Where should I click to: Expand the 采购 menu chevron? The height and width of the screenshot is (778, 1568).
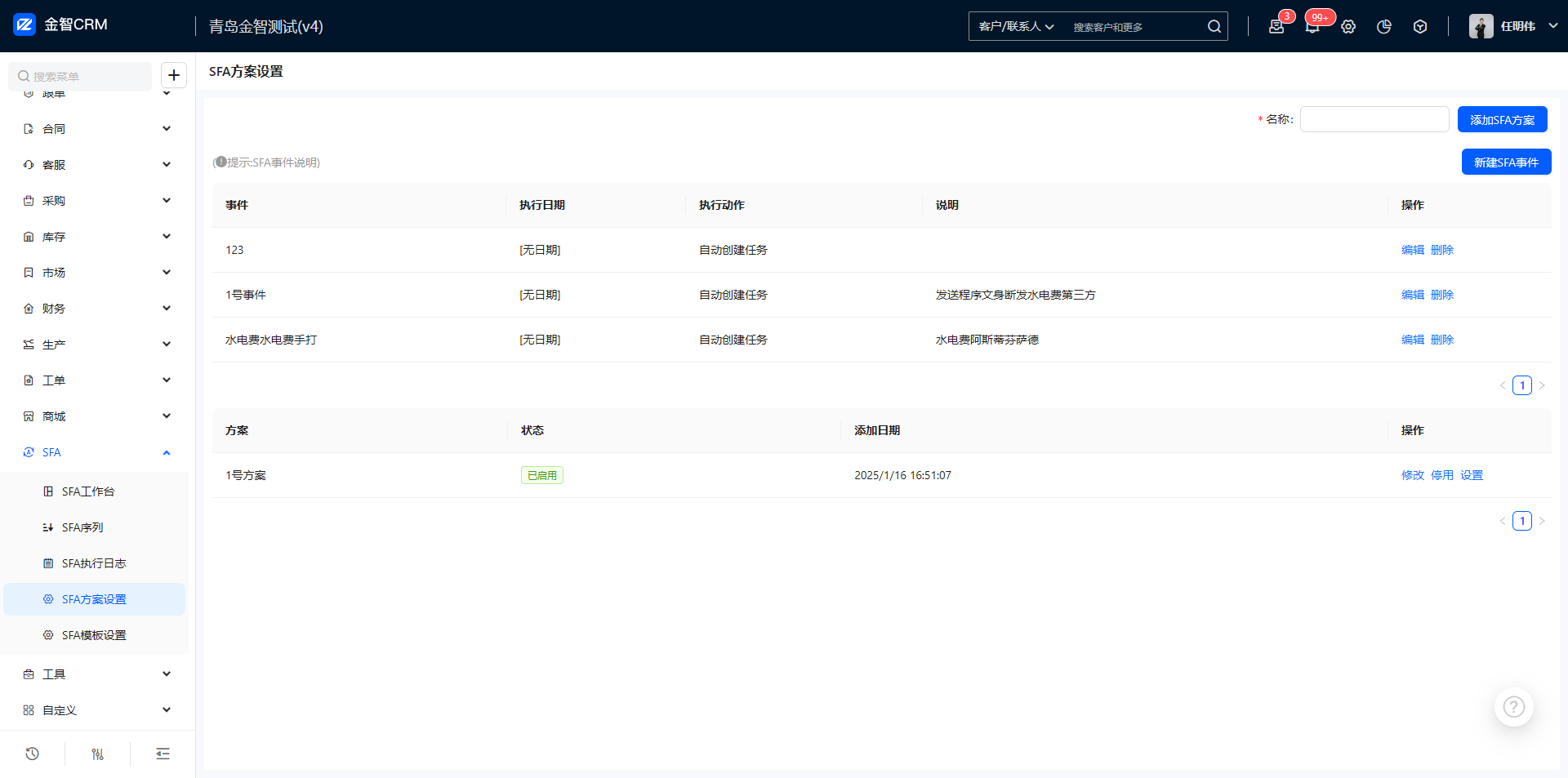point(167,200)
